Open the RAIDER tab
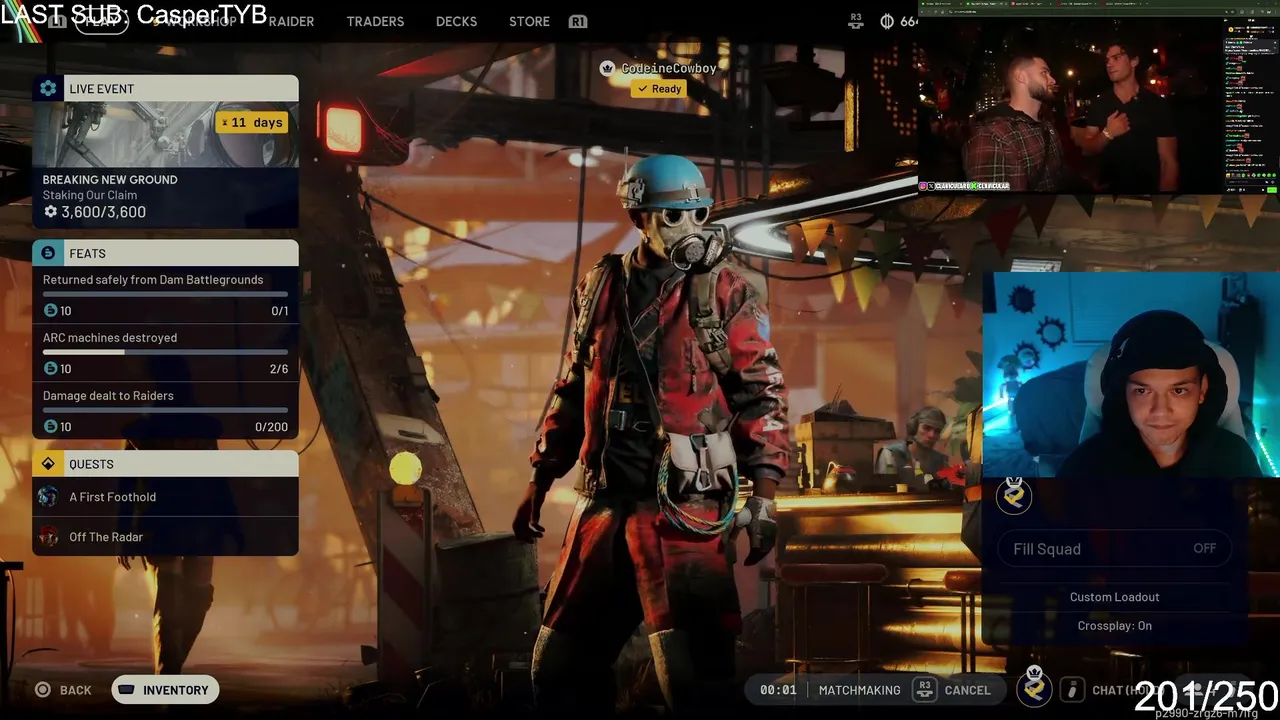The height and width of the screenshot is (720, 1280). (x=291, y=21)
